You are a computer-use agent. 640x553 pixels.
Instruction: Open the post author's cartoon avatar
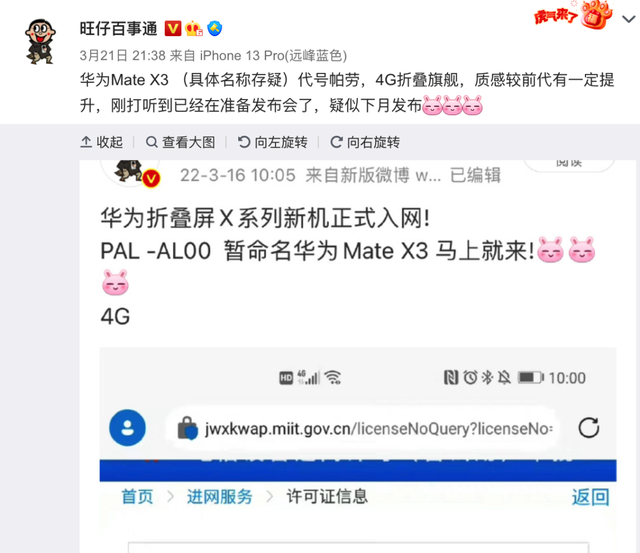[x=40, y=41]
